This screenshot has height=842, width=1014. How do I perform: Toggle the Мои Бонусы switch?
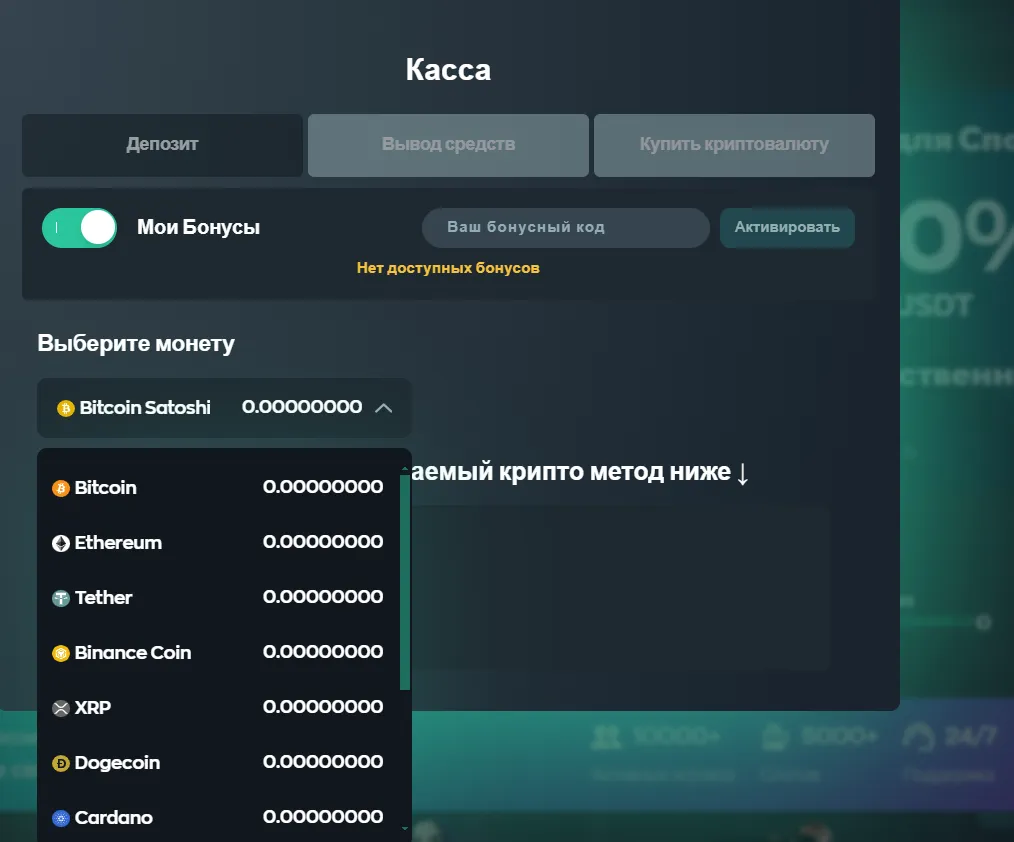[80, 228]
